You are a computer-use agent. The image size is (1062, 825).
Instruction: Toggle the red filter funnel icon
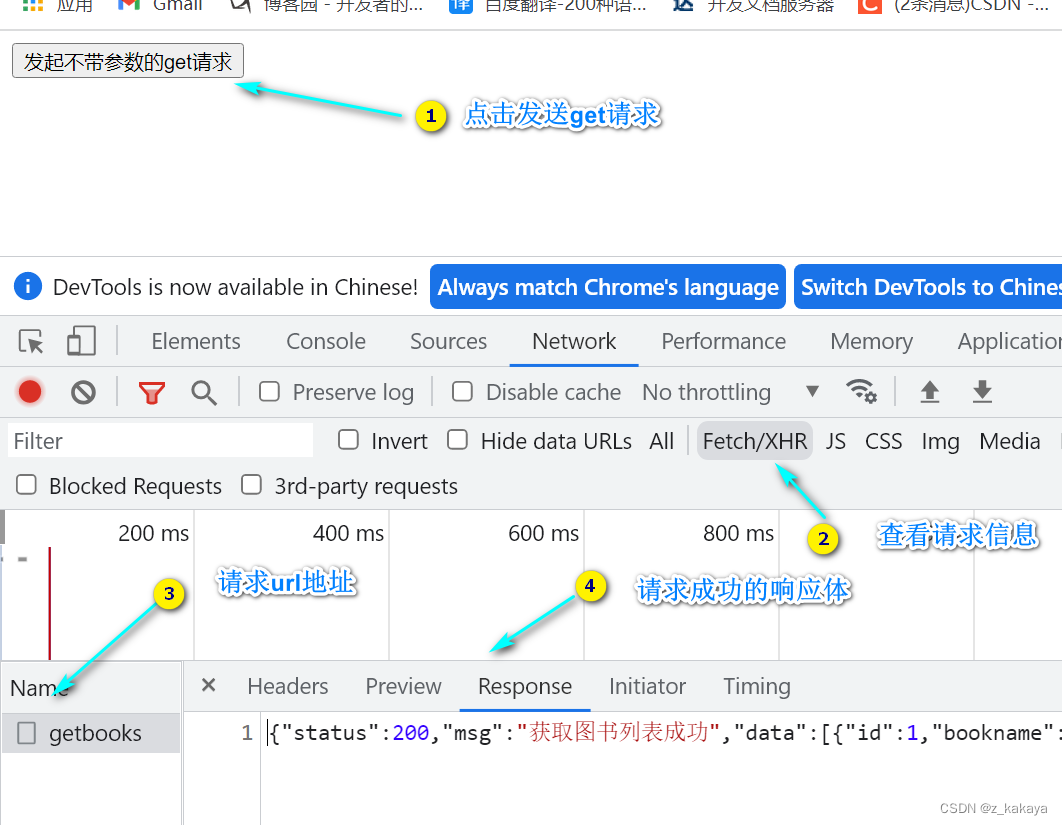[152, 392]
